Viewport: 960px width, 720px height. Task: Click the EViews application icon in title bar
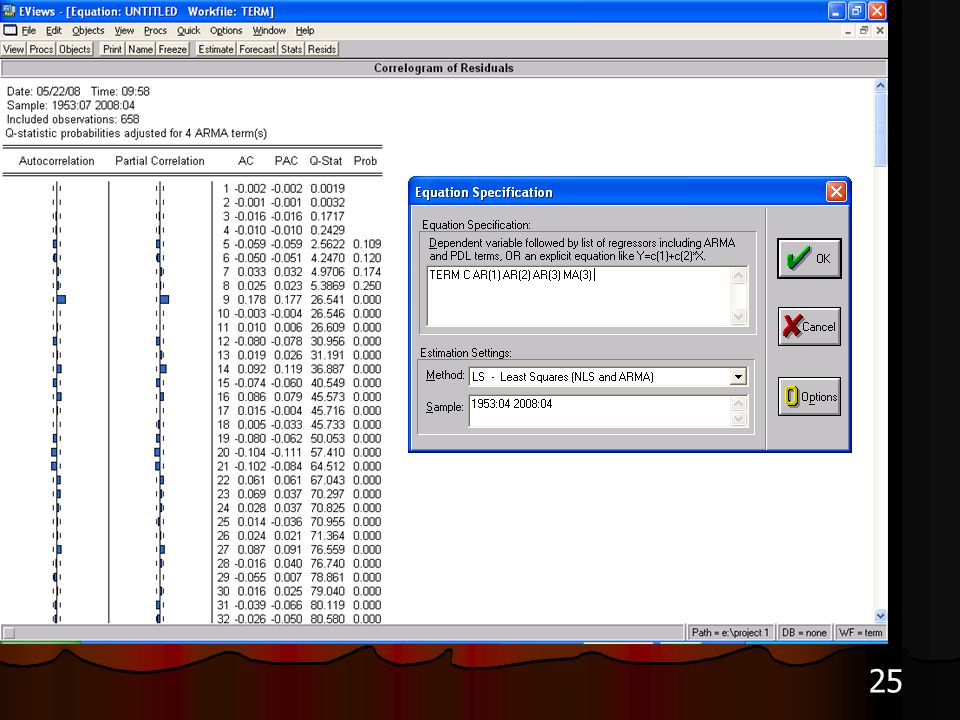(9, 11)
